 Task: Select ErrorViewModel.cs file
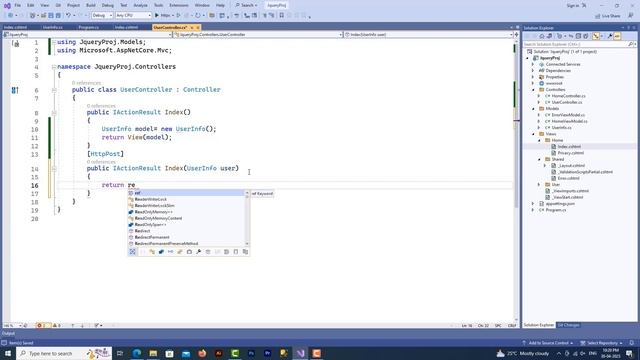click(568, 115)
